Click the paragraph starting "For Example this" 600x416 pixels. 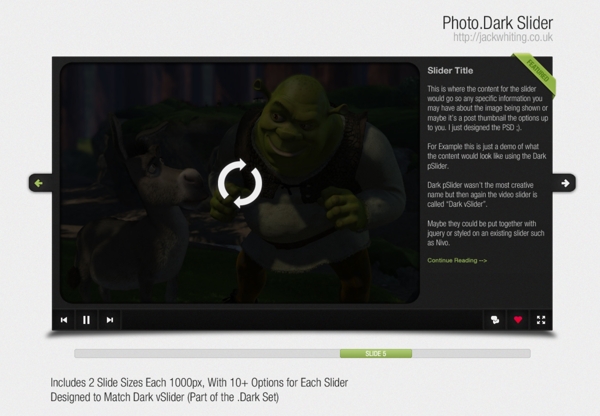point(487,156)
